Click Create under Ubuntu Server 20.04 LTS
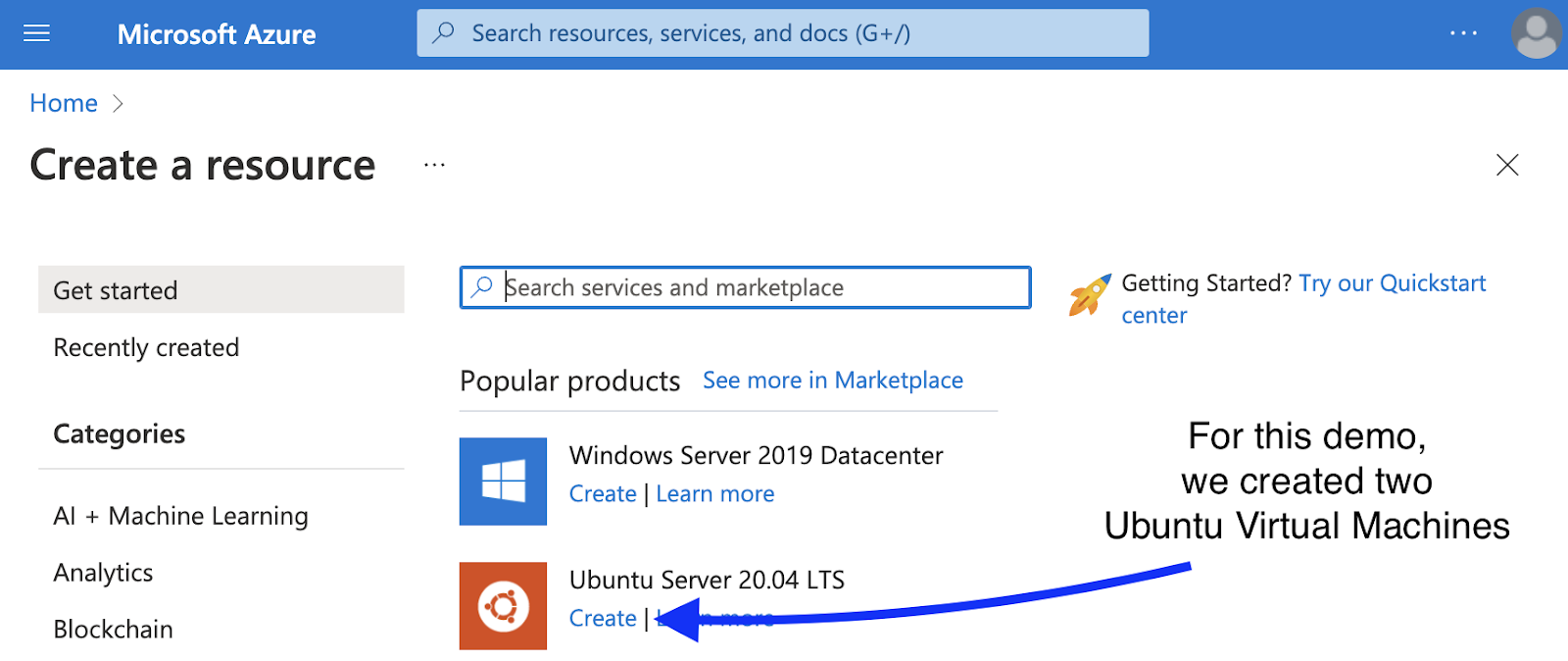The image size is (1568, 661). [x=603, y=619]
